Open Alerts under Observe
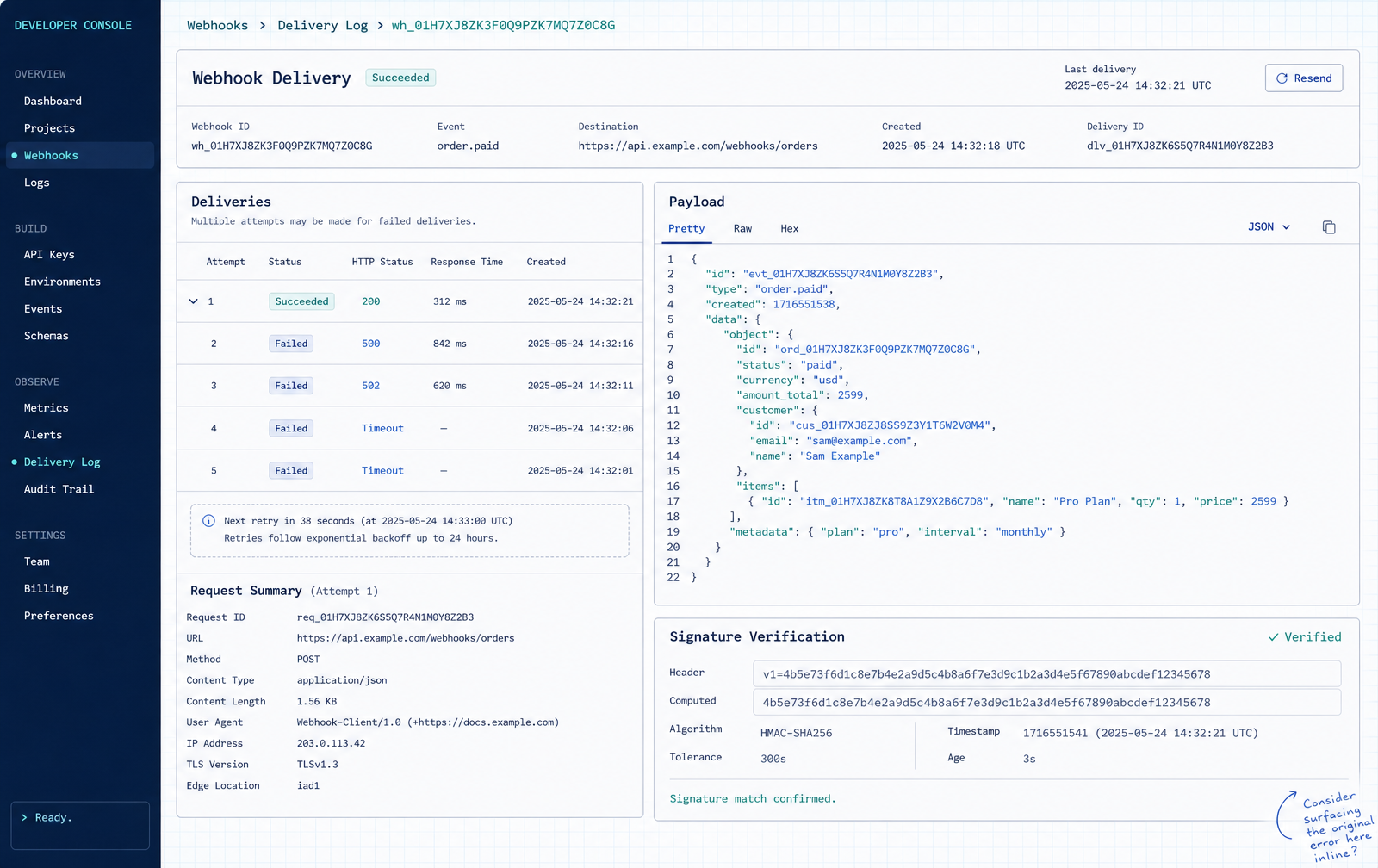 43,435
